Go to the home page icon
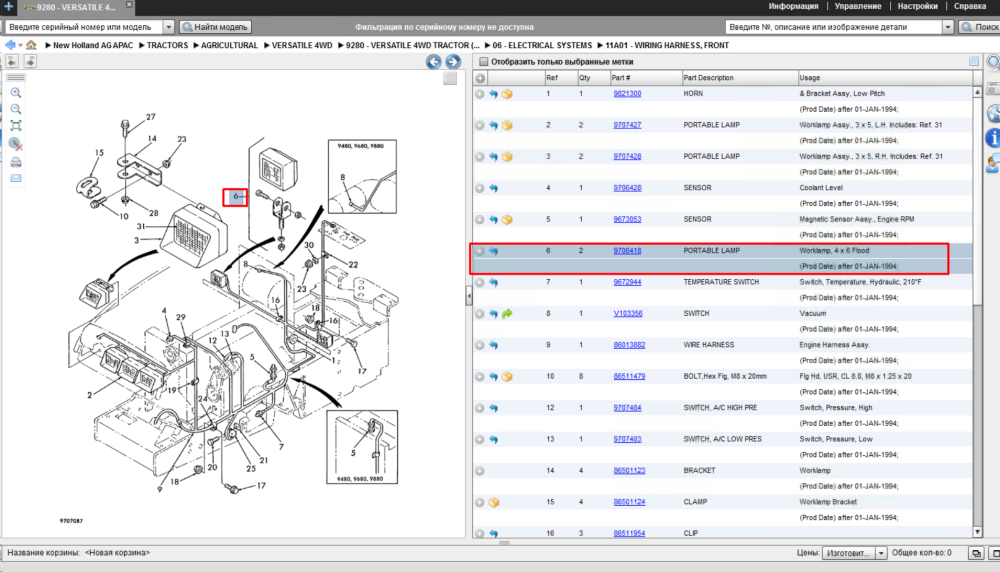The image size is (1000, 572). pyautogui.click(x=31, y=45)
